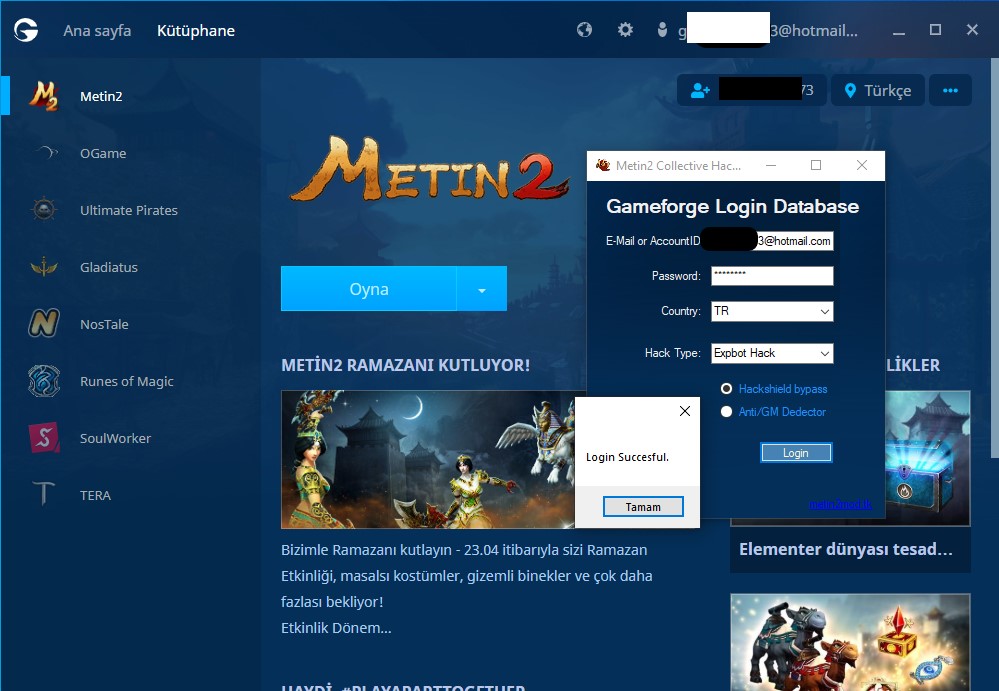Viewport: 999px width, 691px height.
Task: Open the horses and treasure thumbnail
Action: click(x=850, y=642)
